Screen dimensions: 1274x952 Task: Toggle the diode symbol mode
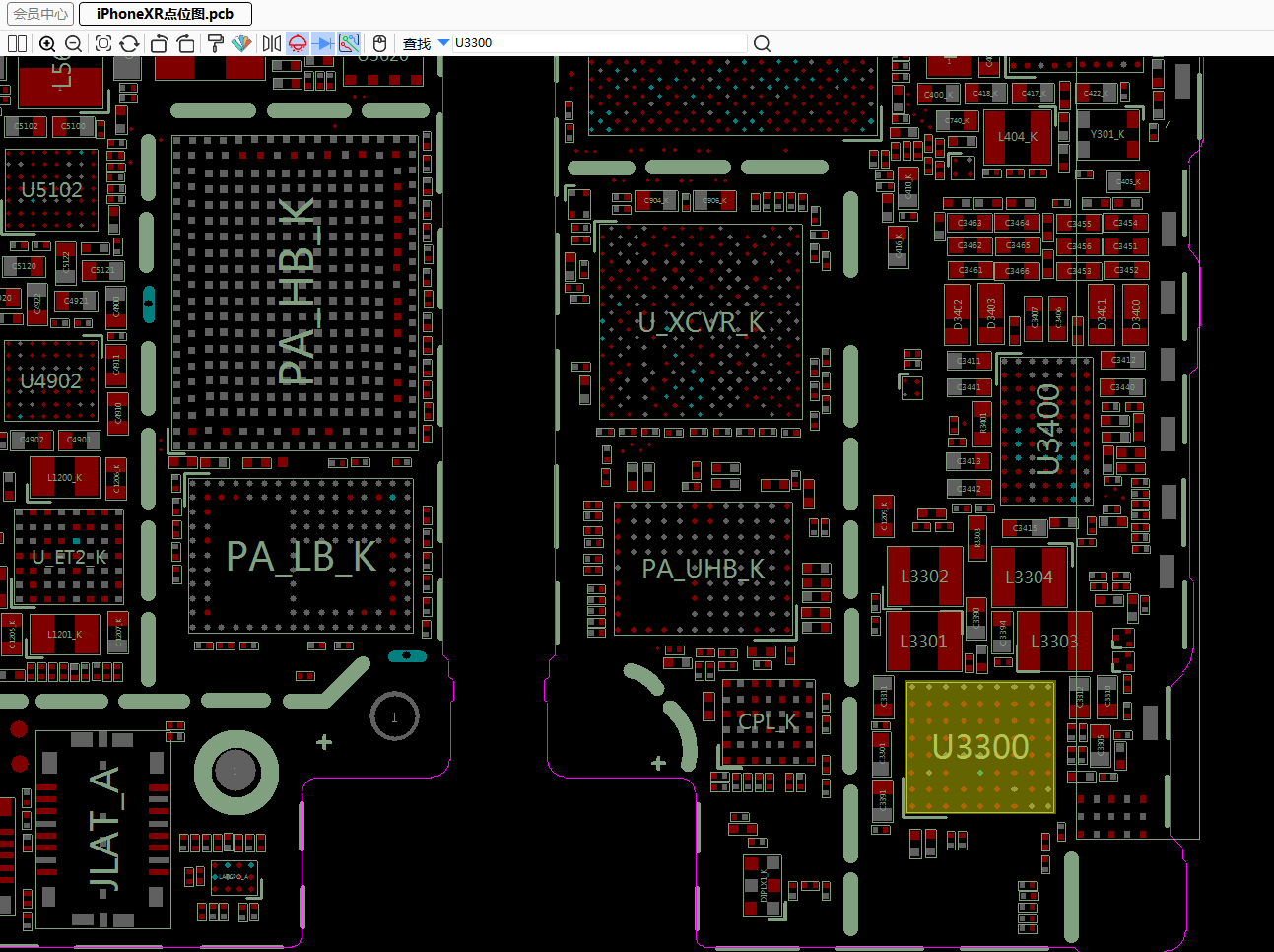pyautogui.click(x=323, y=43)
